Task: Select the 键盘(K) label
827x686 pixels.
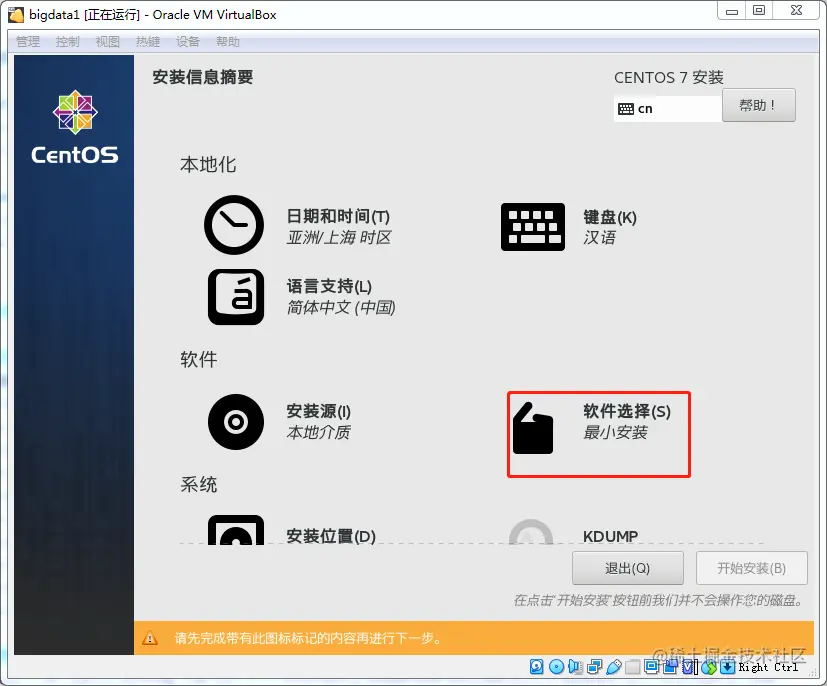Action: coord(610,217)
